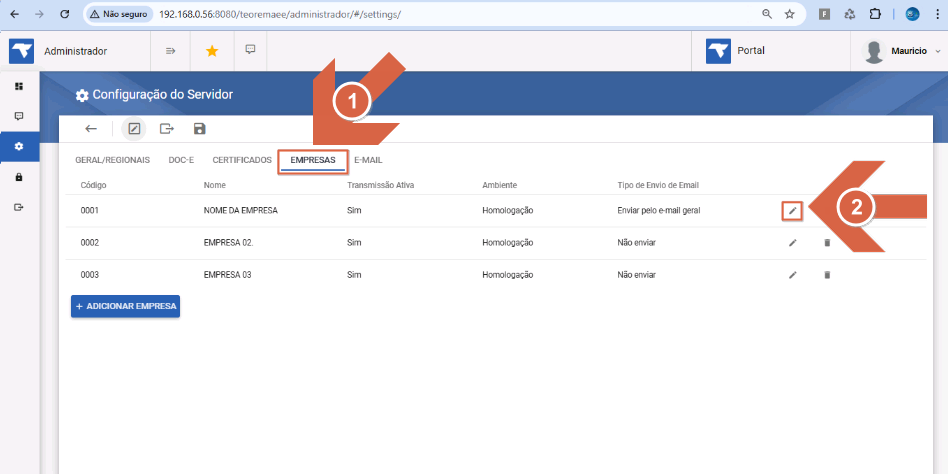The height and width of the screenshot is (474, 948).
Task: Open the dashboard icon in the left sidebar
Action: tap(19, 86)
